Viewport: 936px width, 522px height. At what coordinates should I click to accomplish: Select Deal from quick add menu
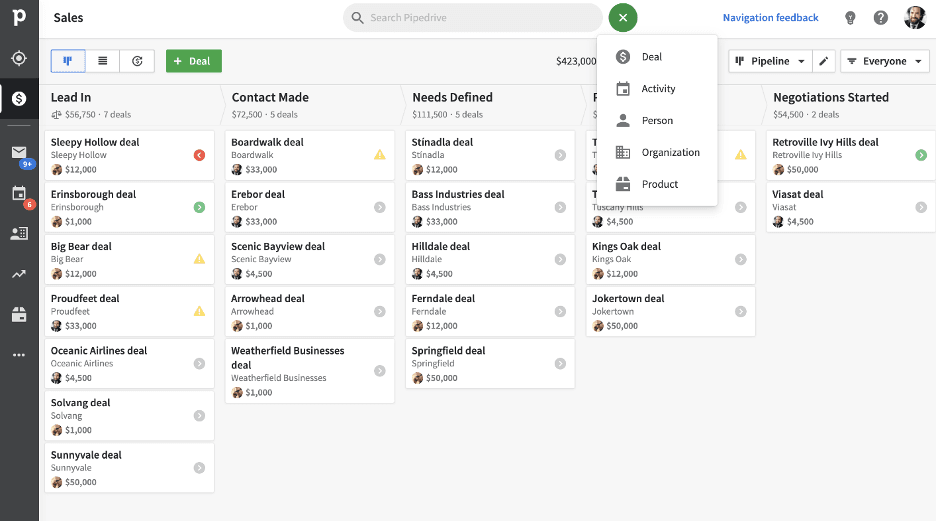[657, 57]
